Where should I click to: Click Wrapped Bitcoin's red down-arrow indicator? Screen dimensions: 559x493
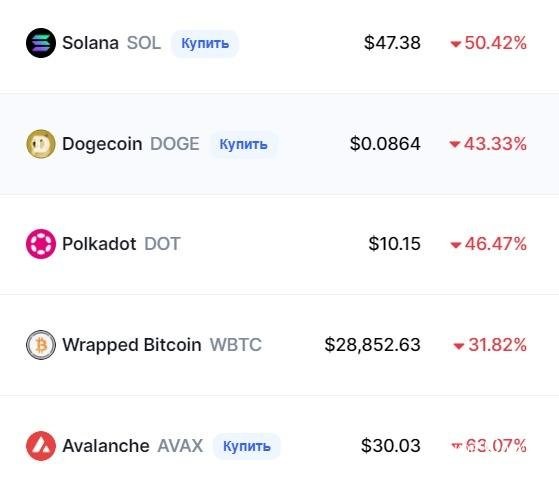458,346
